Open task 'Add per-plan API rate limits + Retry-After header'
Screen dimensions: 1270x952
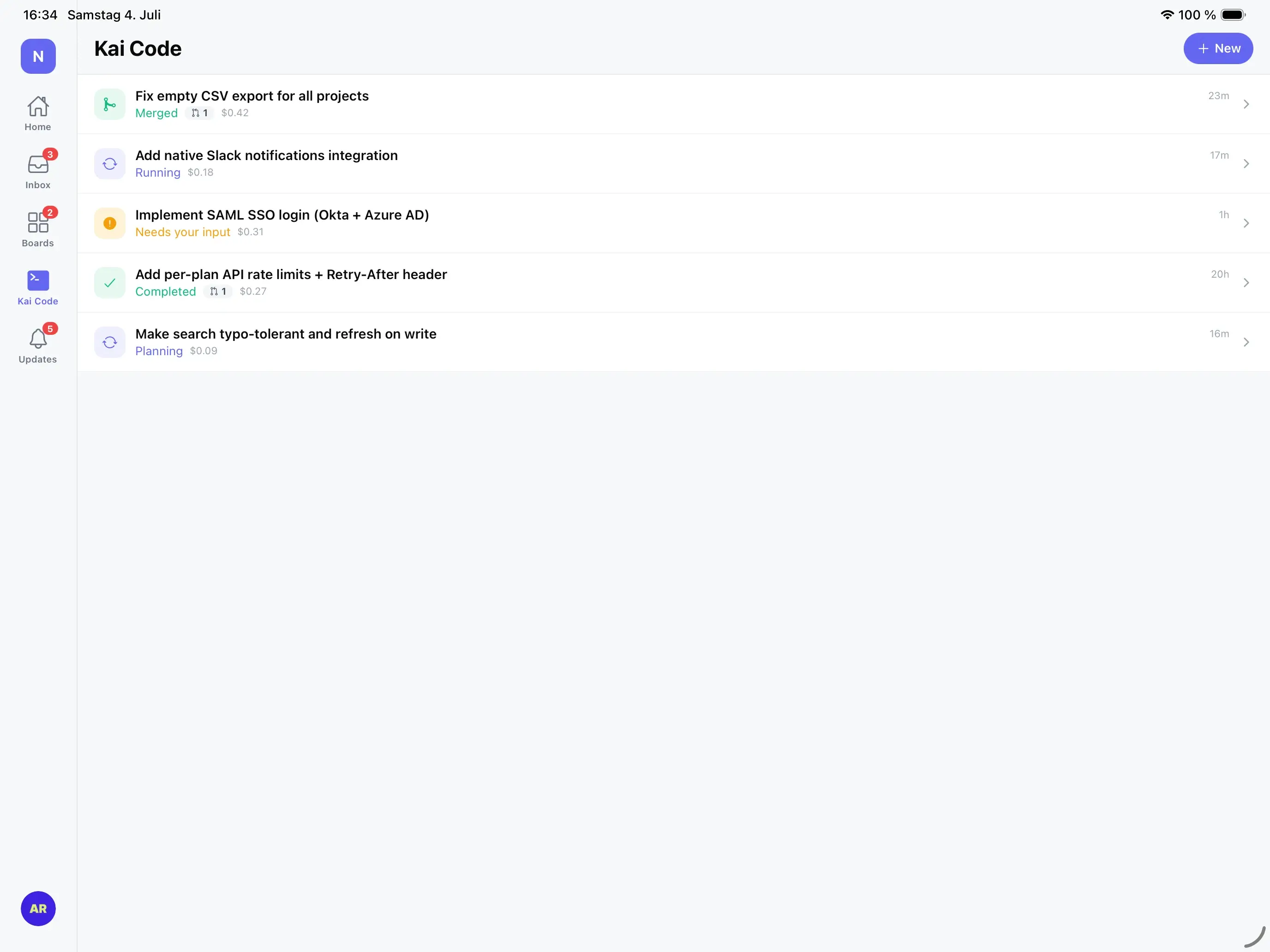click(673, 283)
